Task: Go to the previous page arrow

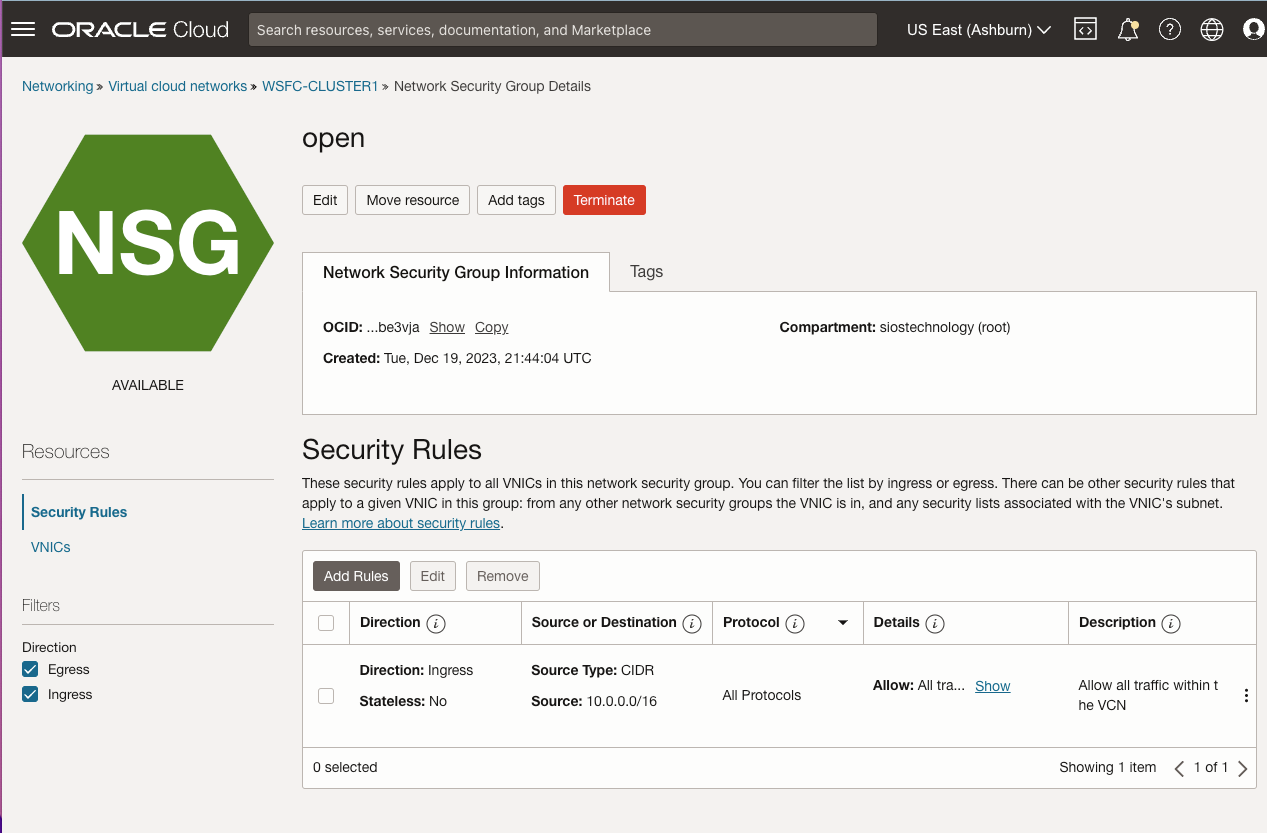Action: coord(1180,768)
